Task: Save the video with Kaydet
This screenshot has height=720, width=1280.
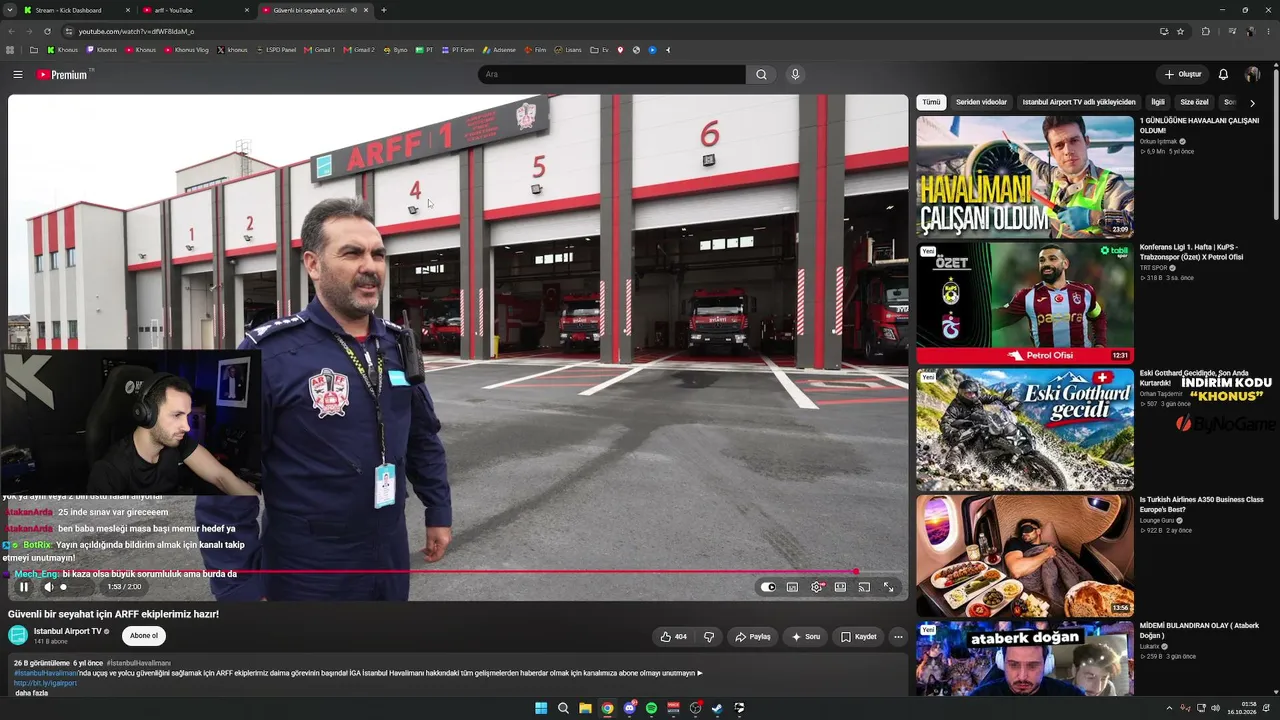Action: pyautogui.click(x=858, y=637)
